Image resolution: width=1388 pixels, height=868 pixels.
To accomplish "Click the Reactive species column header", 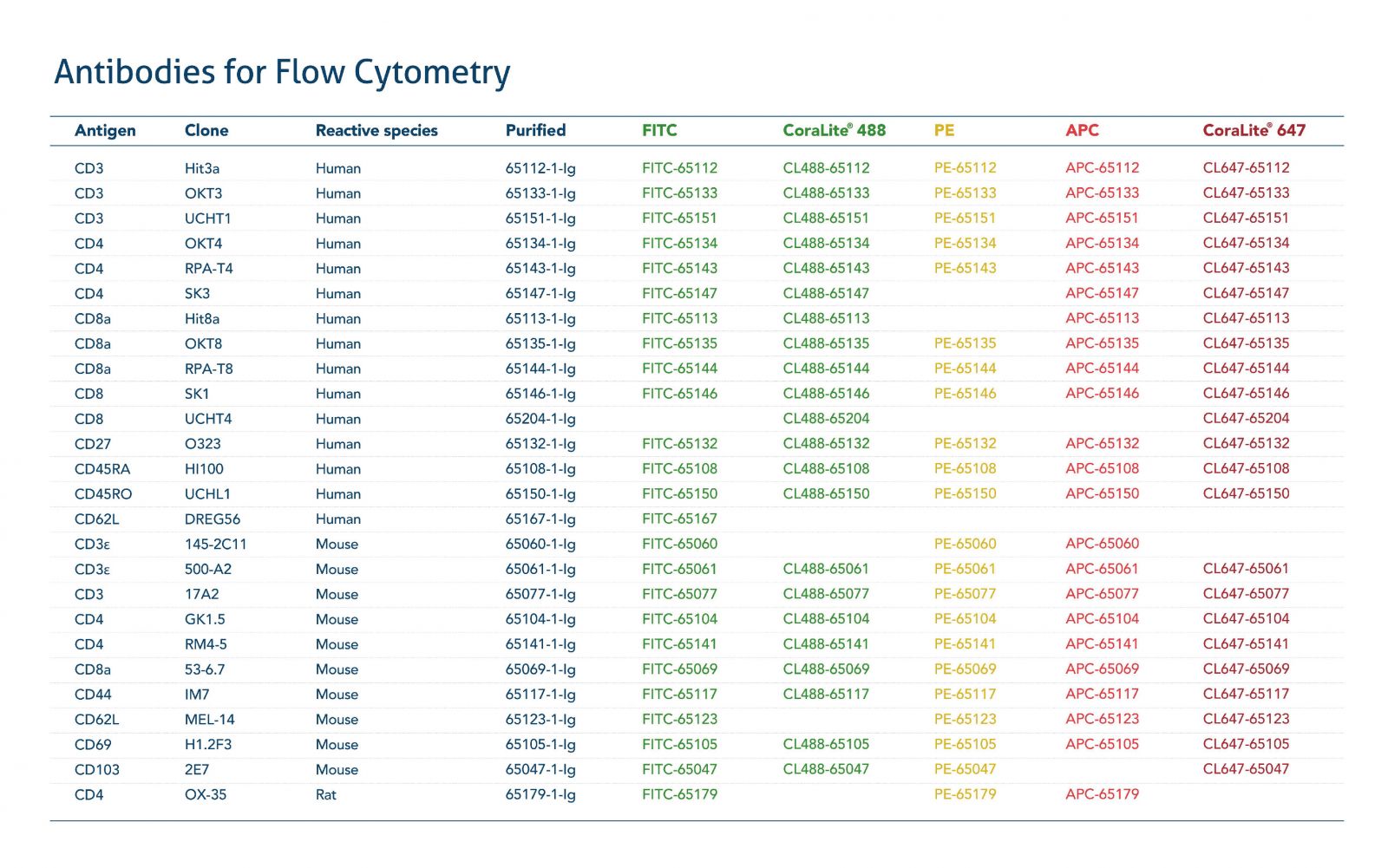I will click(376, 131).
